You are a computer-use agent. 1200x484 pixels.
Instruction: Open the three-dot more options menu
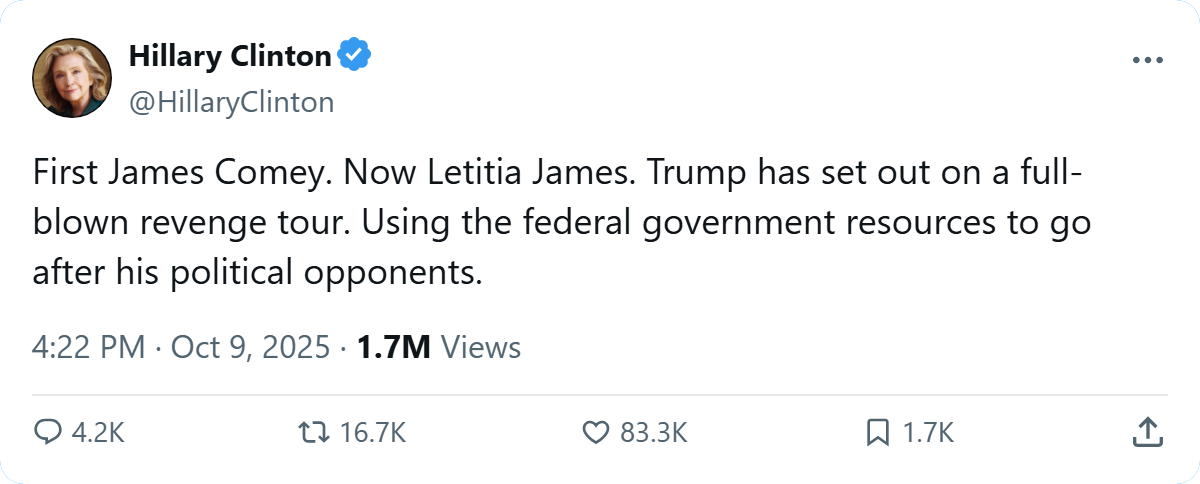click(1147, 60)
